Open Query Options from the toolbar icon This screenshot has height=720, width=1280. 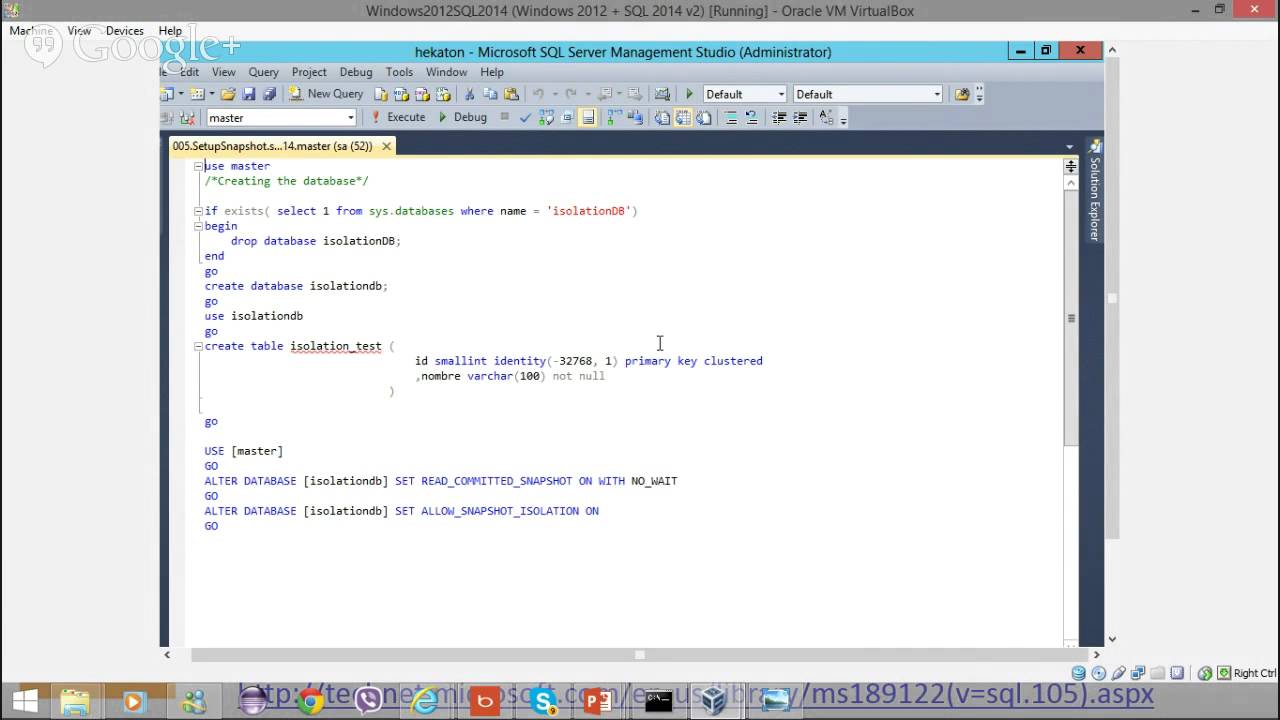pyautogui.click(x=566, y=117)
